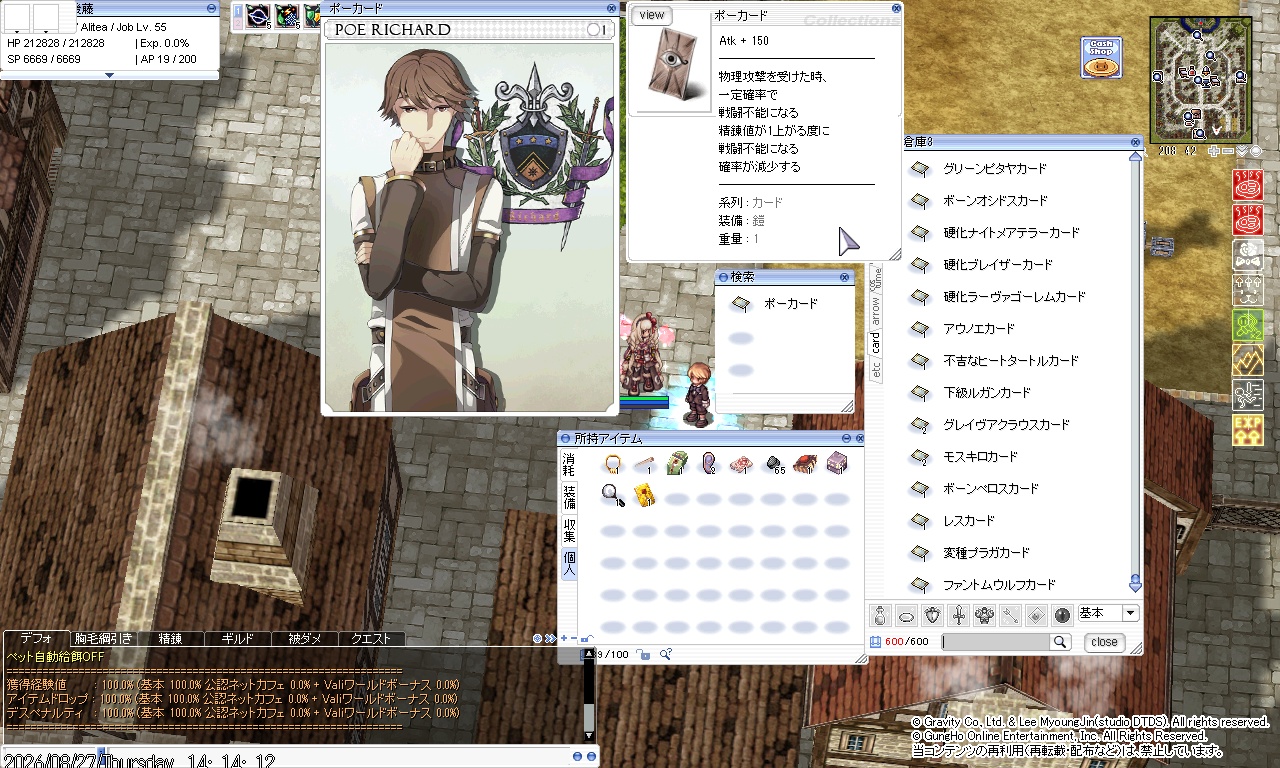Select the ring filter icon in storage
Image resolution: width=1280 pixels, height=768 pixels.
click(x=906, y=614)
